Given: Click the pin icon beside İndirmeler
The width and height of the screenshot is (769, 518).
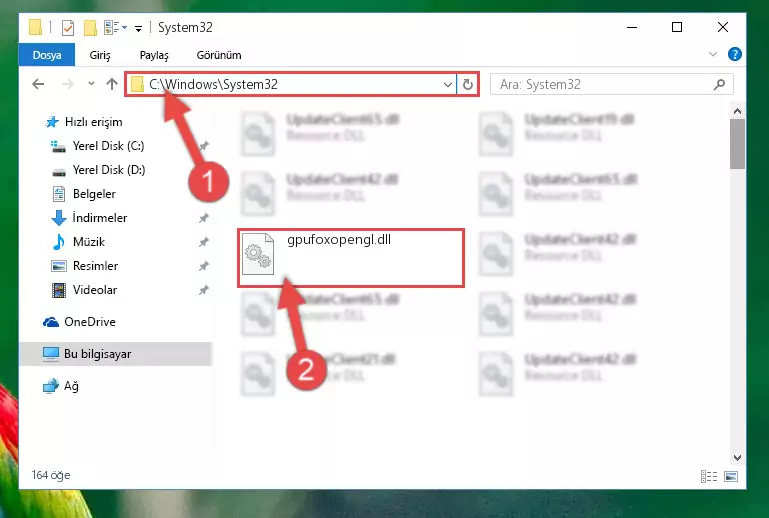Looking at the screenshot, I should pos(204,218).
